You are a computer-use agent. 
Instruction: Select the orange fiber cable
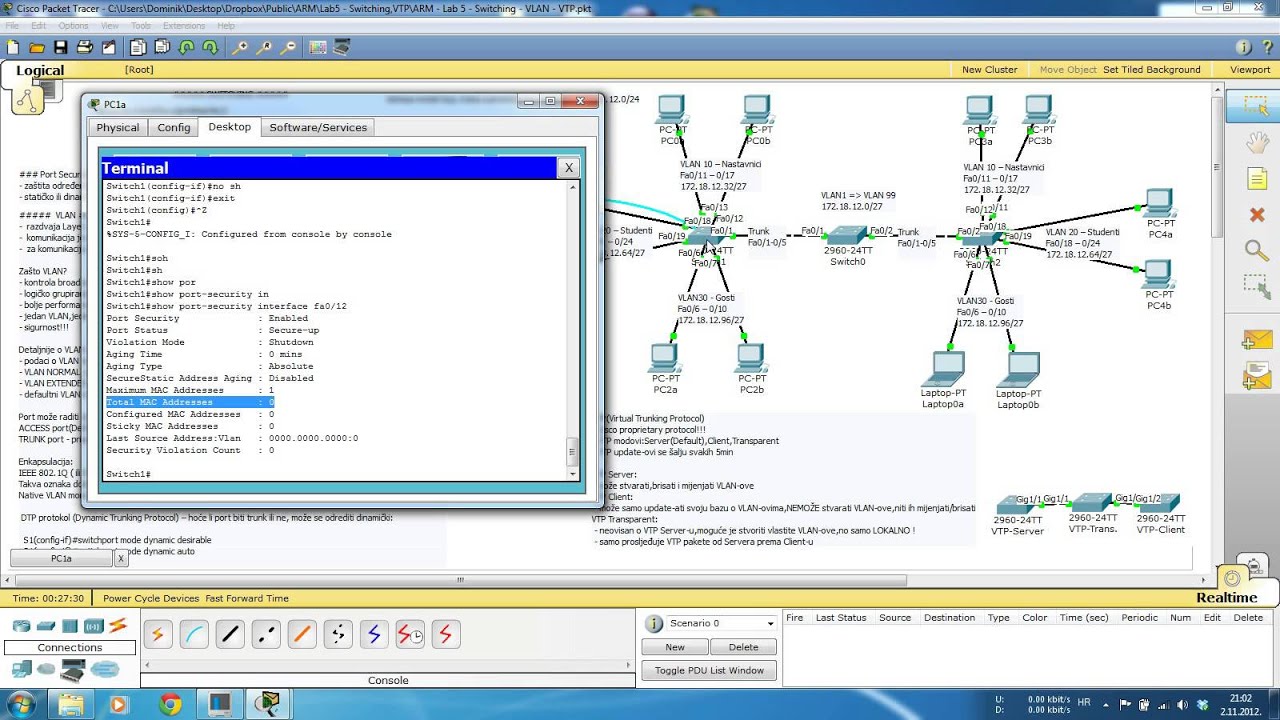tap(302, 634)
